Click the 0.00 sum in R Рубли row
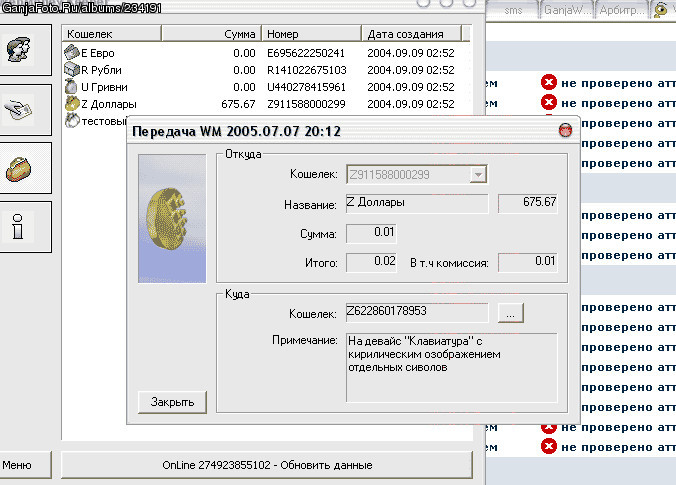The image size is (676, 485). (x=244, y=70)
